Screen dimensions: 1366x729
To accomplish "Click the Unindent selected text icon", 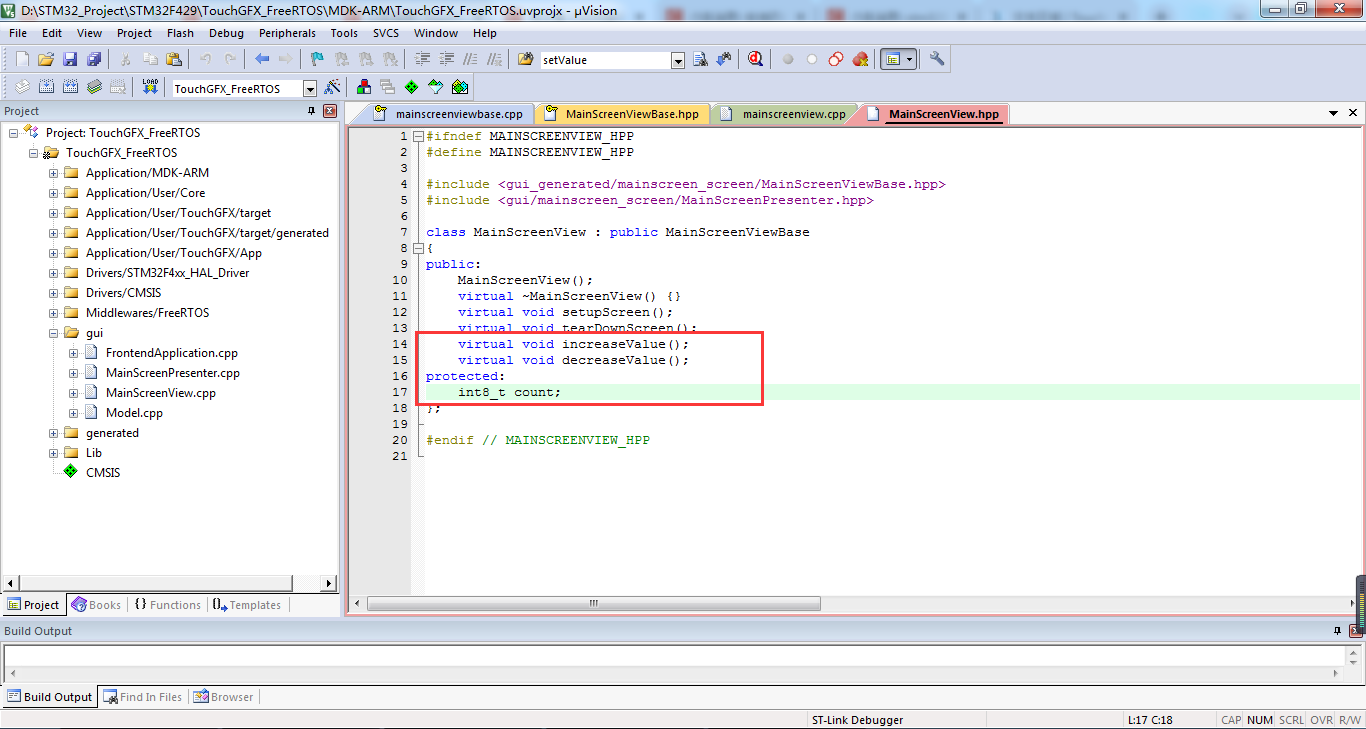I will [446, 60].
